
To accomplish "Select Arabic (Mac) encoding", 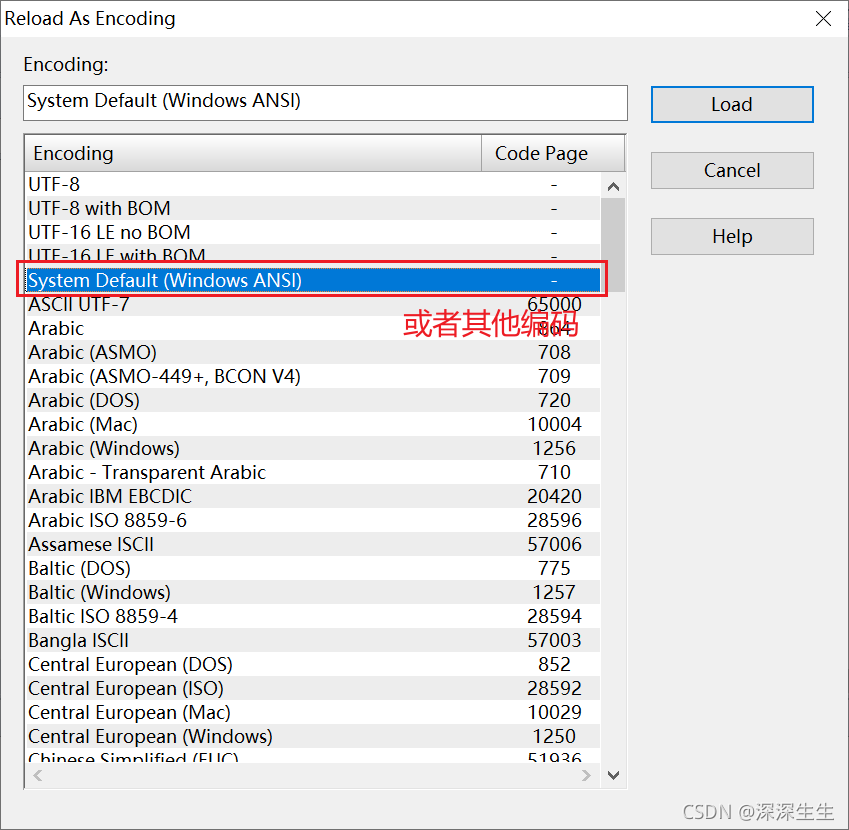I will click(313, 424).
